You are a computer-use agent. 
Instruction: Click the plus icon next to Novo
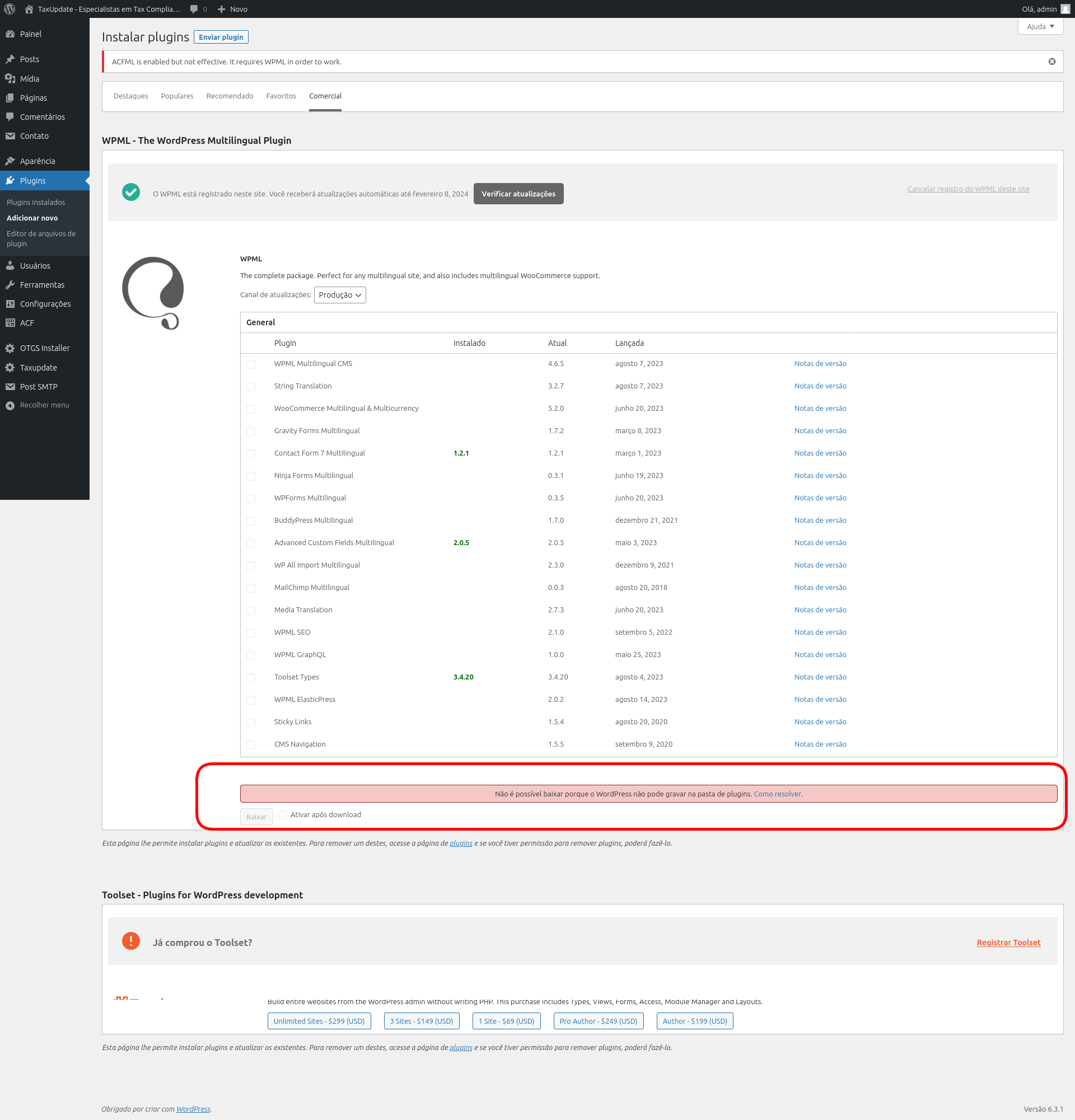(222, 9)
